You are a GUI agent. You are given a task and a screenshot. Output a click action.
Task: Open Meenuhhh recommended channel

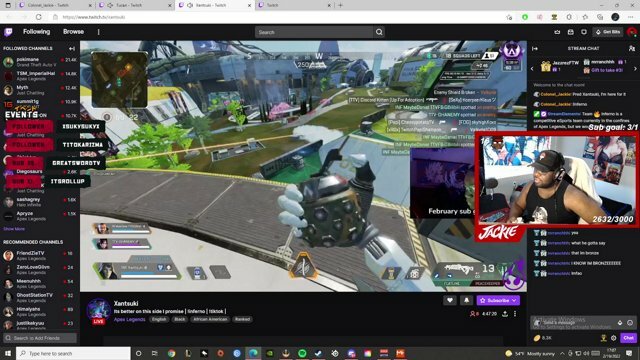pyautogui.click(x=40, y=283)
